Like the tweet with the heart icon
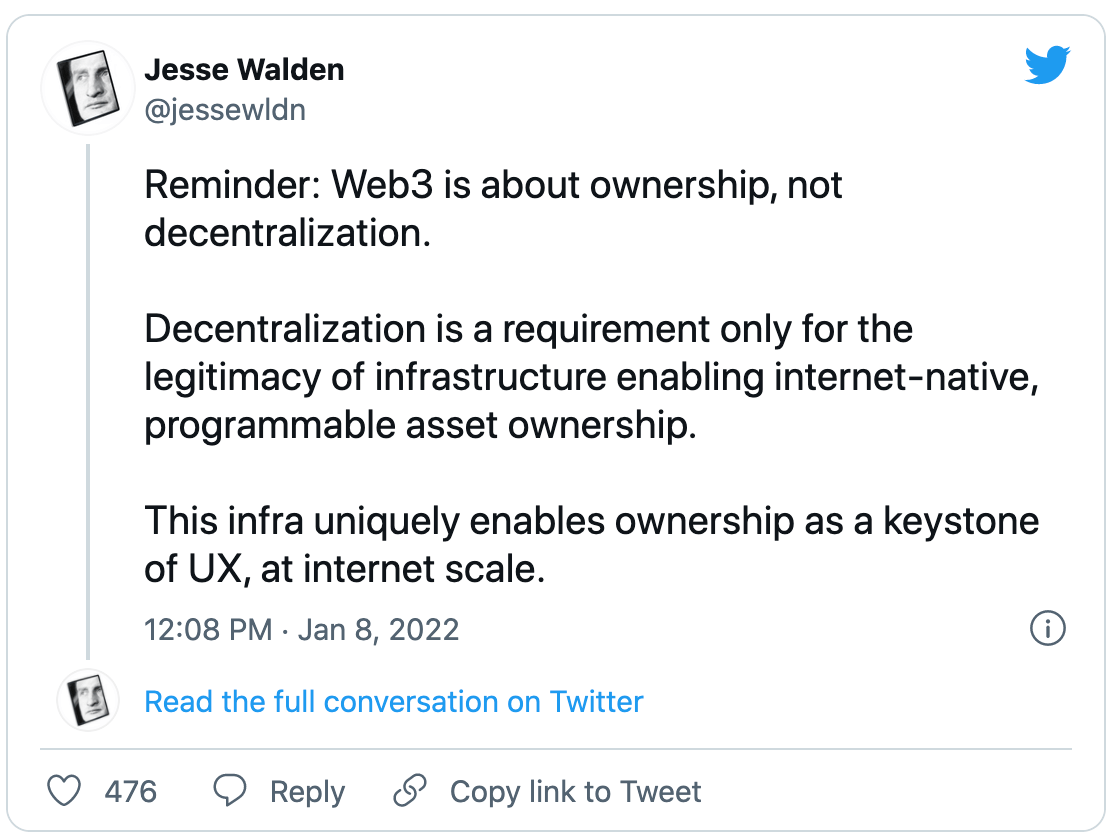This screenshot has width=1112, height=838. (x=65, y=792)
